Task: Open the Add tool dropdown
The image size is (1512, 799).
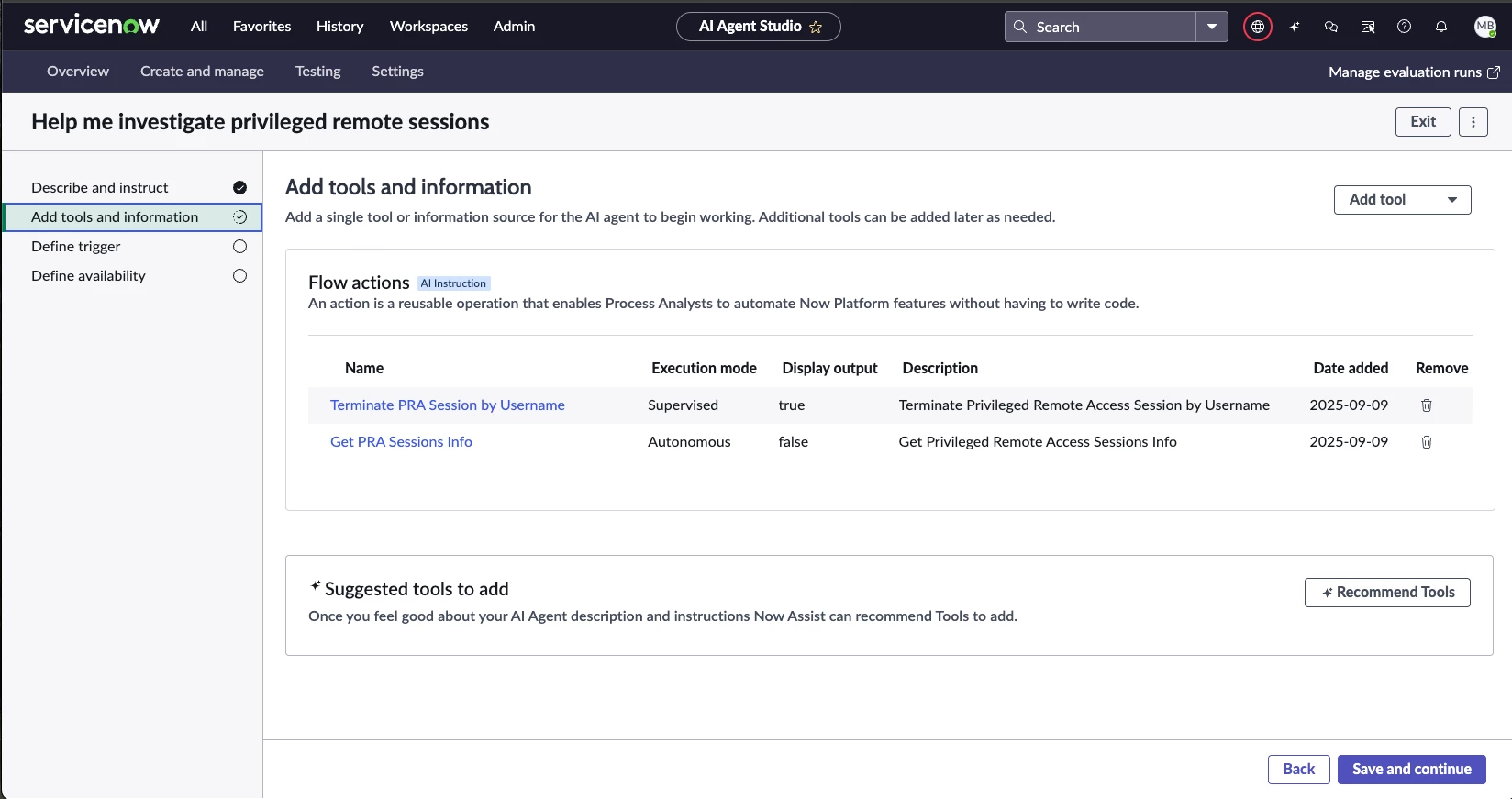Action: tap(1402, 200)
